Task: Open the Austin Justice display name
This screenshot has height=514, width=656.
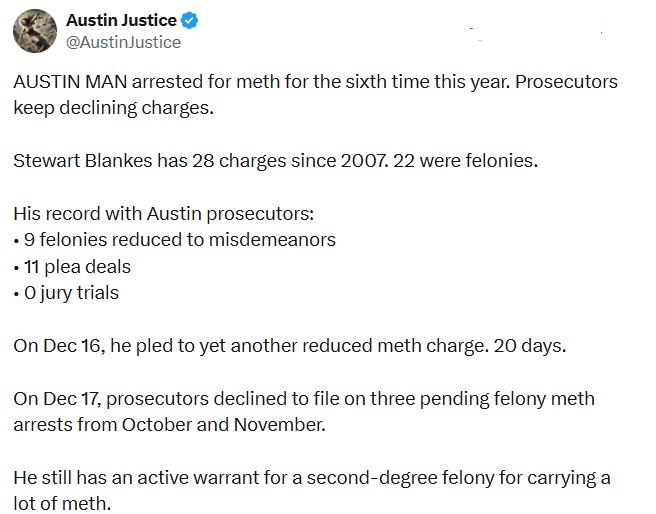Action: tap(121, 21)
